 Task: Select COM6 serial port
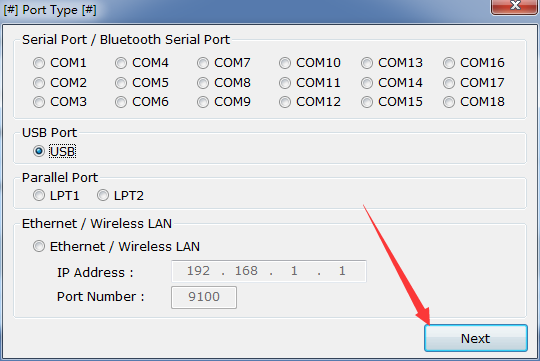[x=121, y=102]
